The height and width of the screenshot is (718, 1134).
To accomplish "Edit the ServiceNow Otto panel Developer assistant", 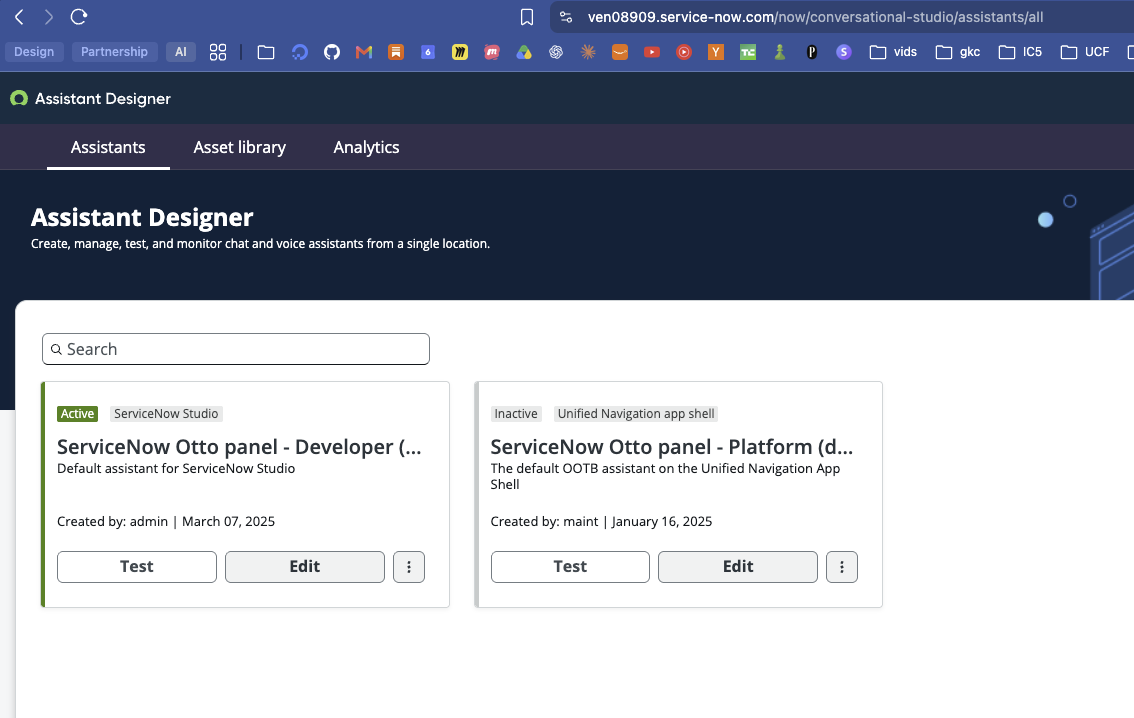I will point(304,567).
